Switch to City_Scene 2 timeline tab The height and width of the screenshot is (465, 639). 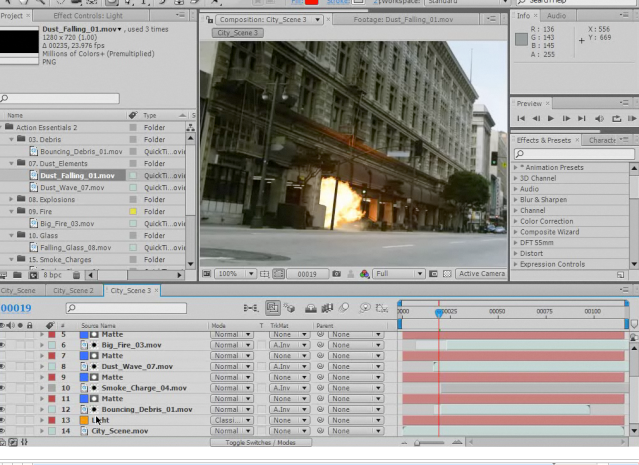[73, 291]
